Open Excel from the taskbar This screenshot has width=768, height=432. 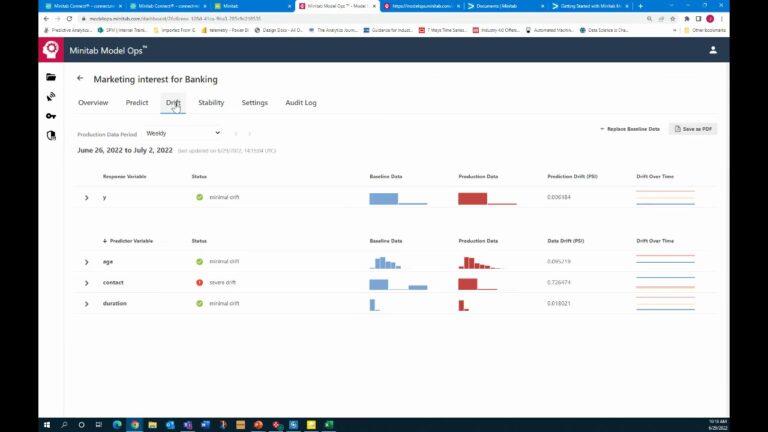tap(329, 425)
